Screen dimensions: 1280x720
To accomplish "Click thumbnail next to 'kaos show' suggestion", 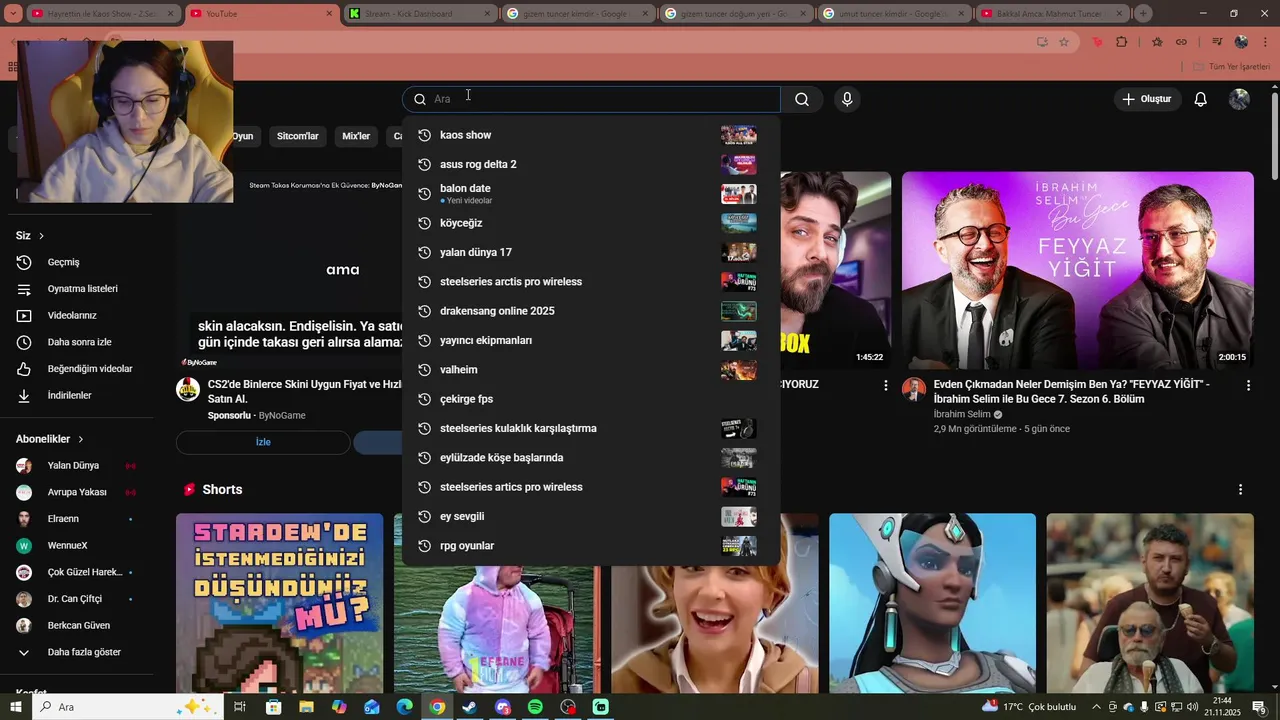I will tap(739, 135).
